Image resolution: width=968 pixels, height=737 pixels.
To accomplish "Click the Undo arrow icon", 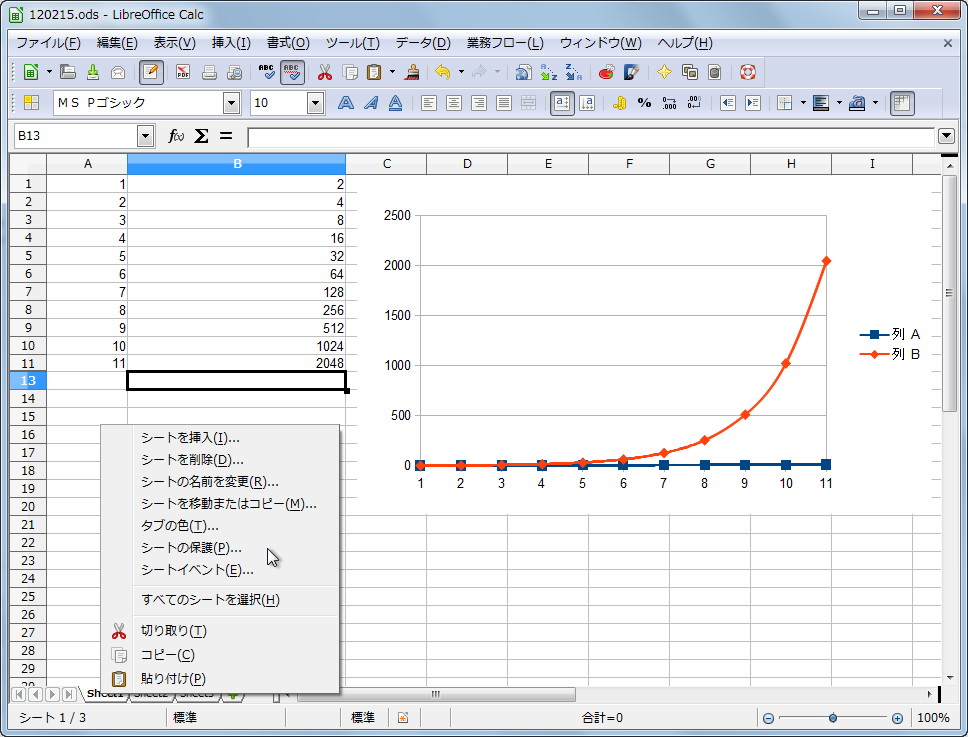I will [x=443, y=72].
